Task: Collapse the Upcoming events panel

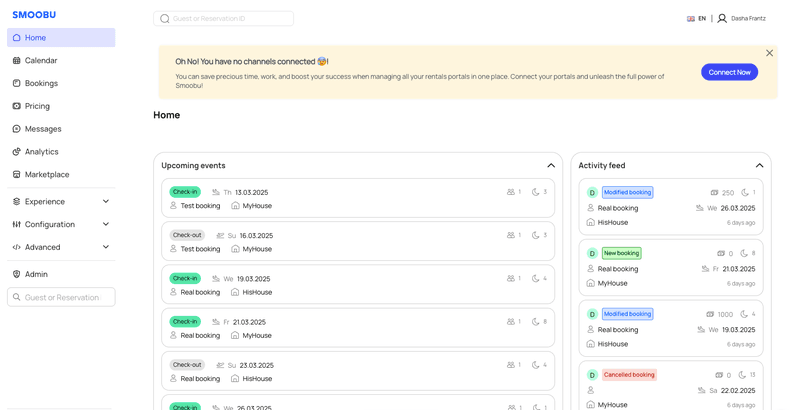Action: [551, 166]
